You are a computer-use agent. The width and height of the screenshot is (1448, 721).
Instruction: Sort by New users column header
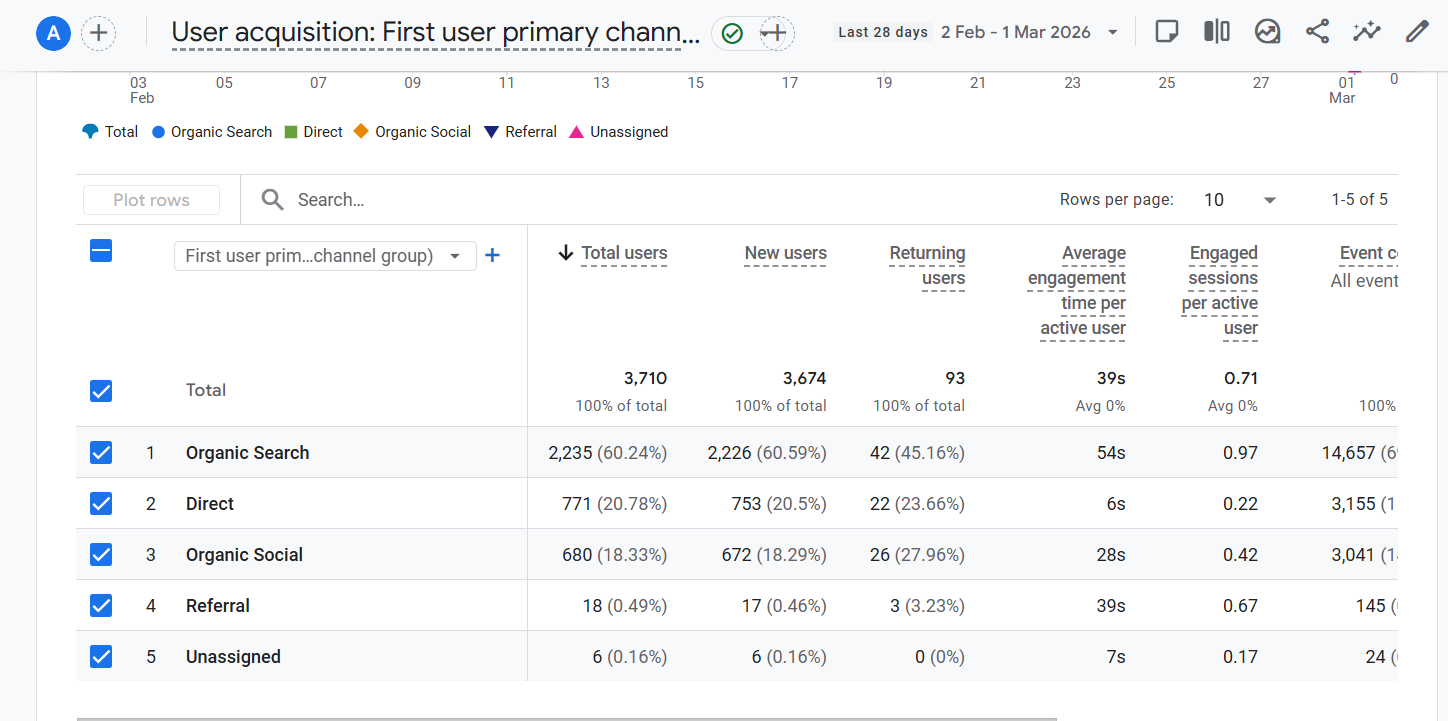785,254
